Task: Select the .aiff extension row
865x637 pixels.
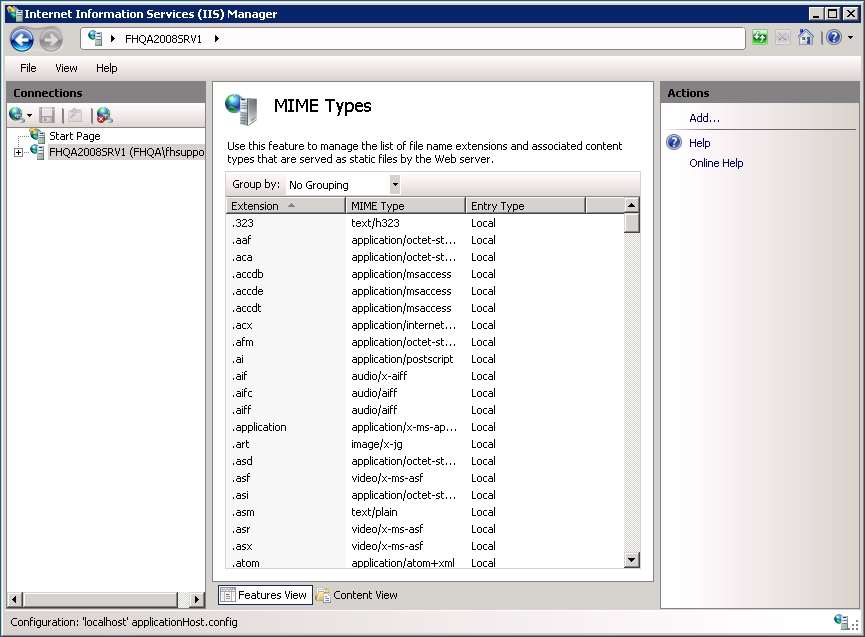Action: point(425,410)
